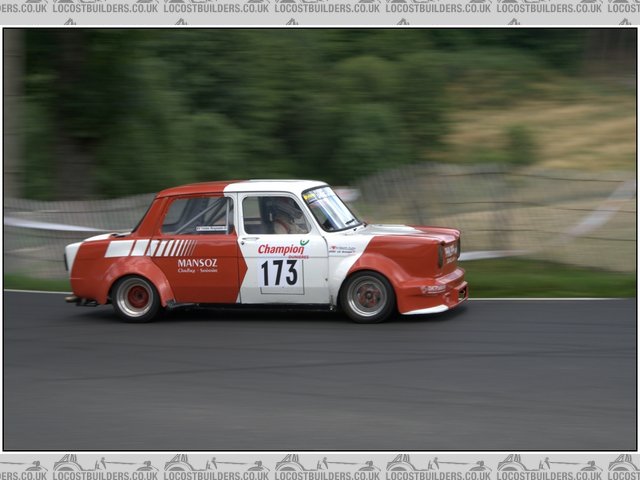Click the Champion logo on the car door

[x=281, y=249]
